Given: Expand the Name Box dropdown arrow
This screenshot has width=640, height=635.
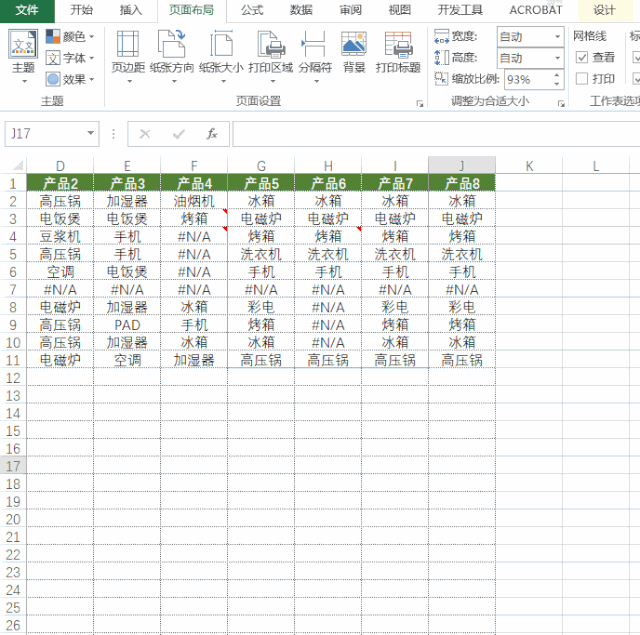Looking at the screenshot, I should coord(91,133).
